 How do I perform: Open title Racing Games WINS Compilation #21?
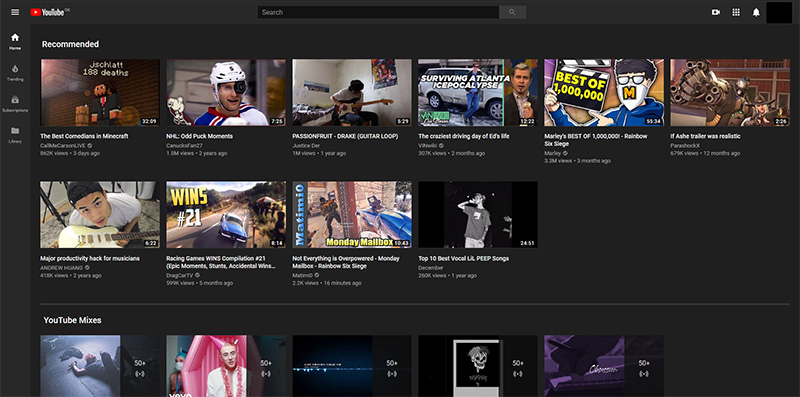[x=221, y=262]
